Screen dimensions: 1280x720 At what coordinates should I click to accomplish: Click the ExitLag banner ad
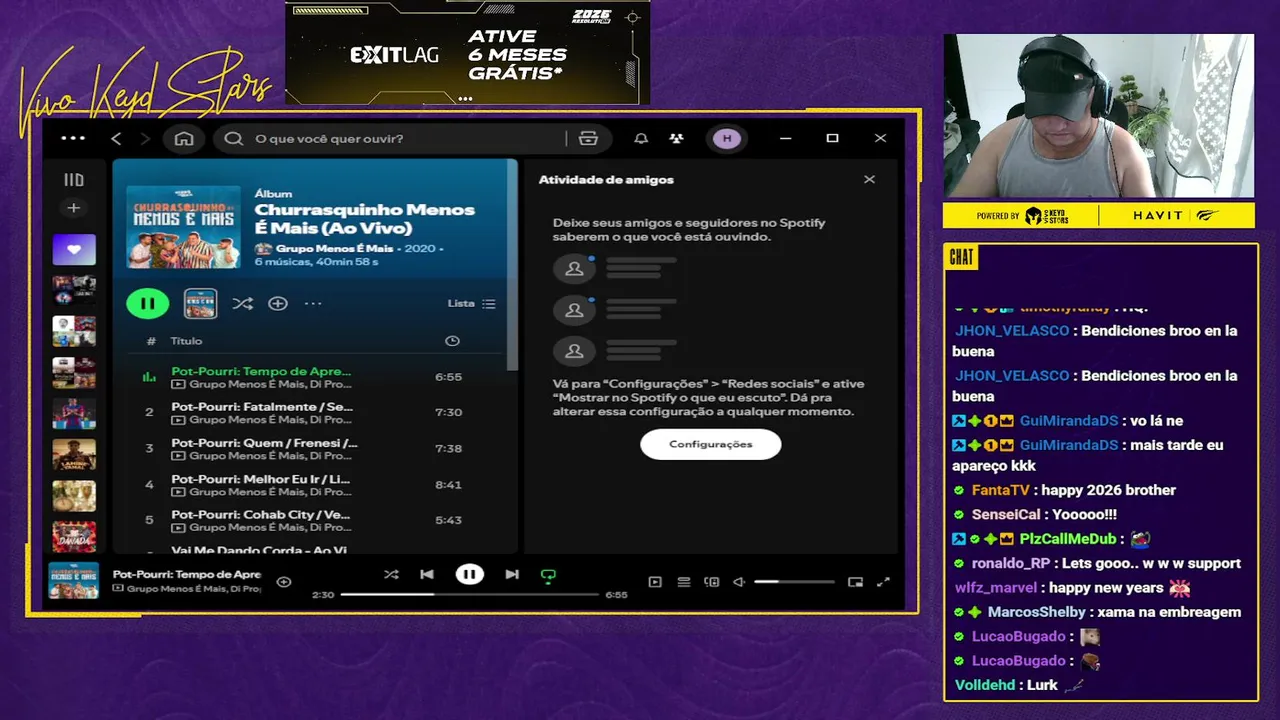[x=468, y=52]
